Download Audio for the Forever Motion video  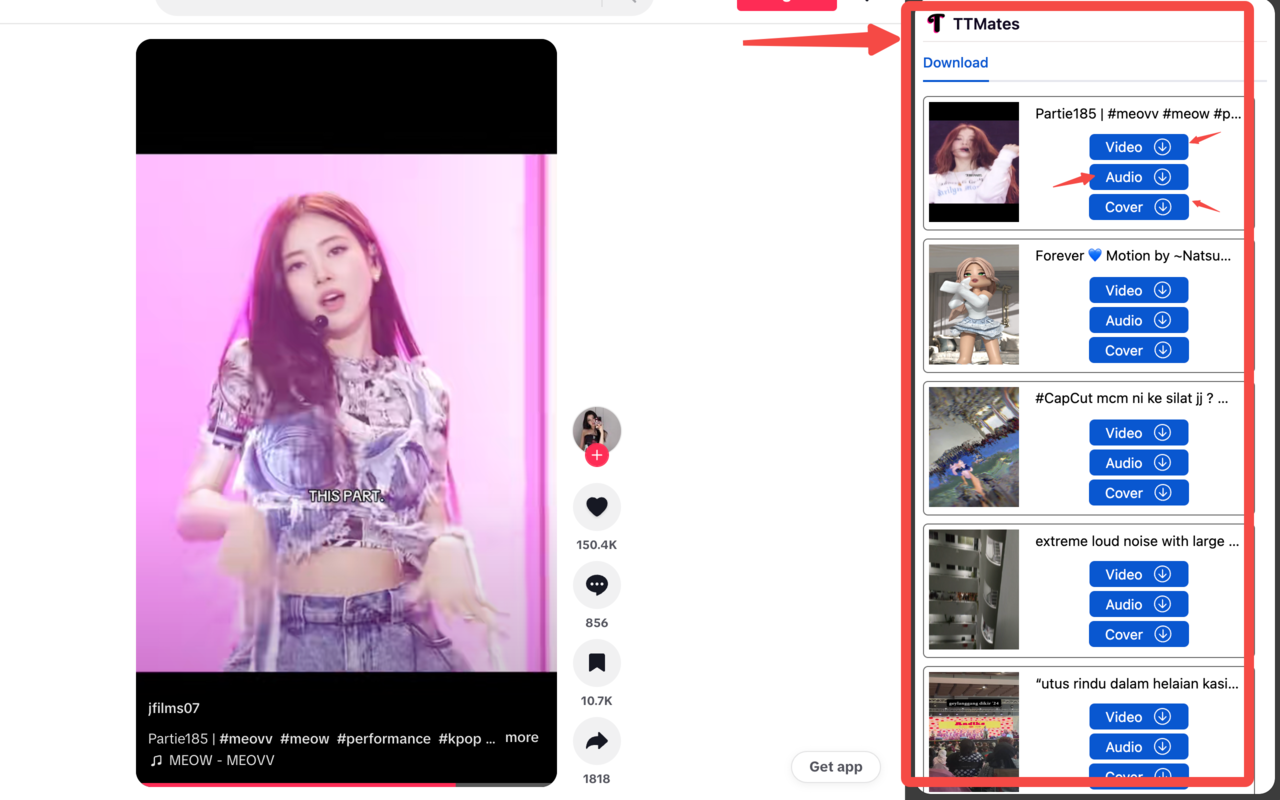pyautogui.click(x=1138, y=319)
